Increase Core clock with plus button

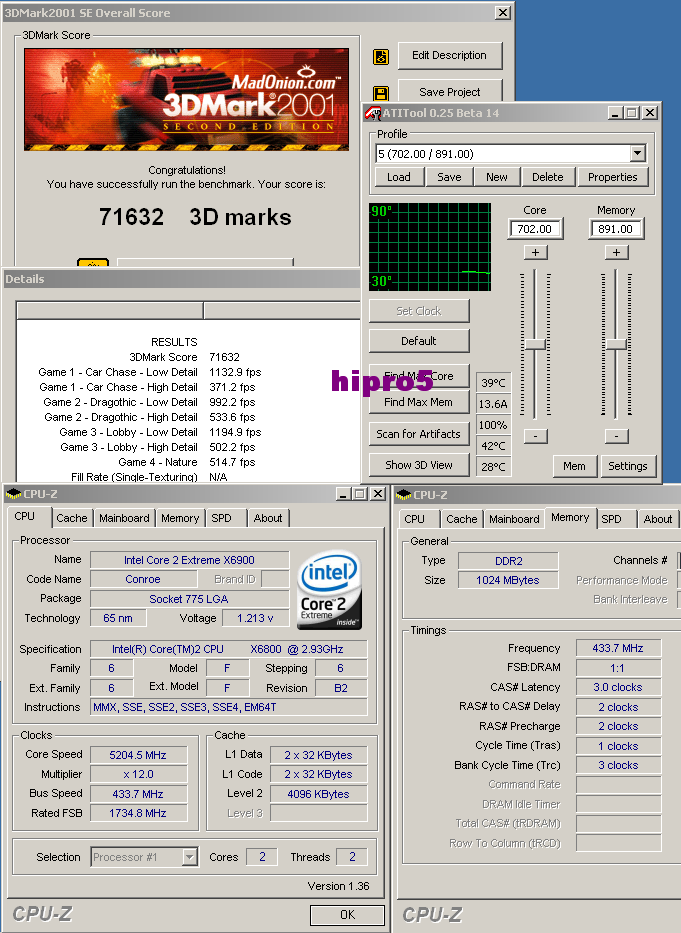point(535,252)
